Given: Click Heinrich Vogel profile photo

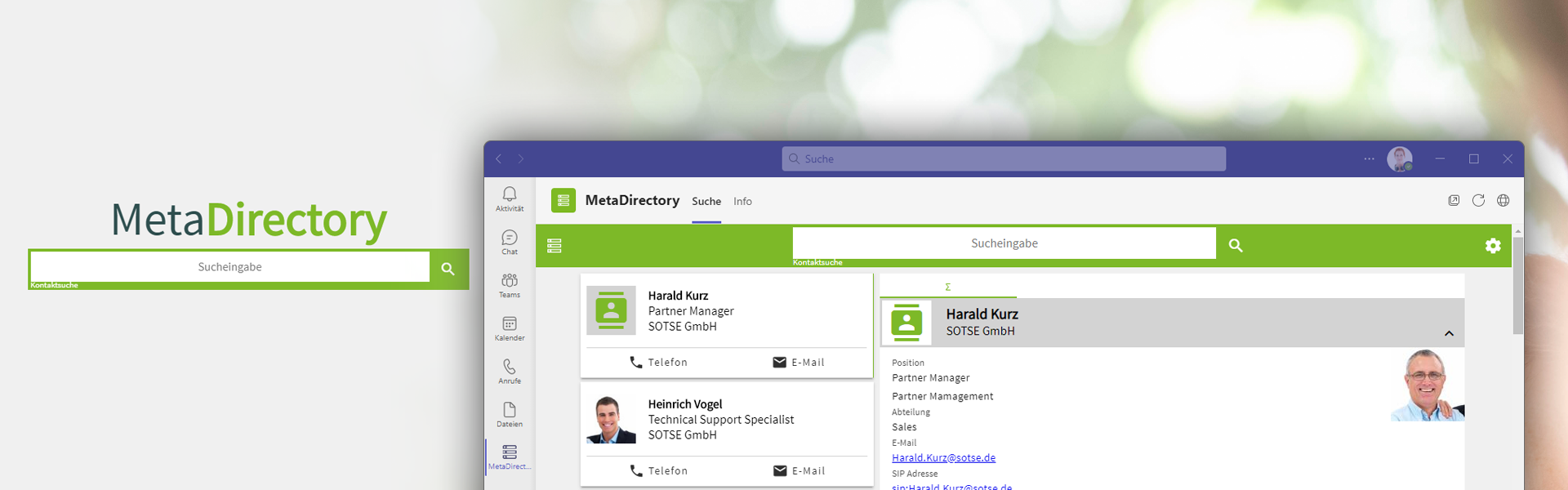Looking at the screenshot, I should [x=611, y=419].
